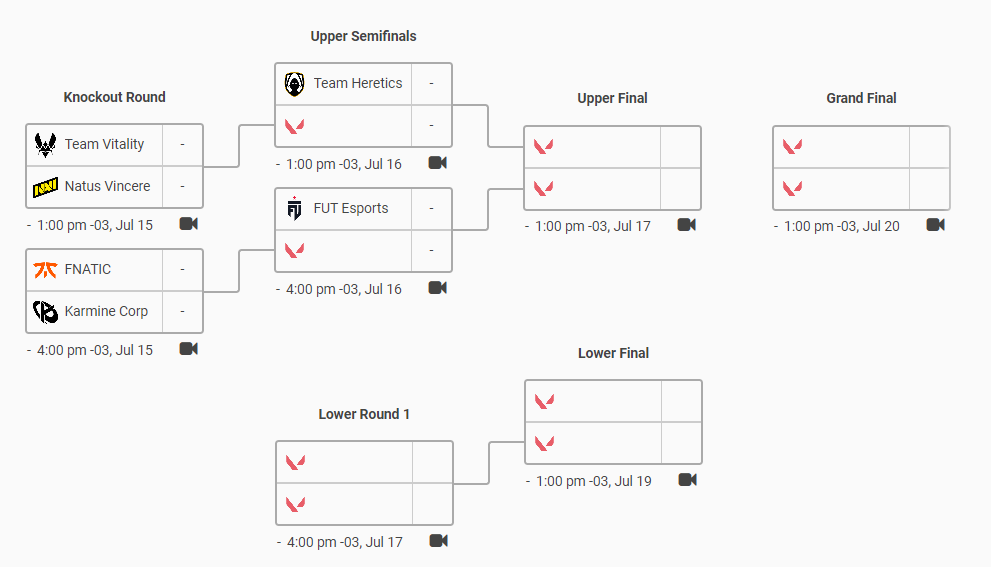This screenshot has height=567, width=991.
Task: Open video for Jul 16 4:00 pm match
Action: tap(437, 288)
